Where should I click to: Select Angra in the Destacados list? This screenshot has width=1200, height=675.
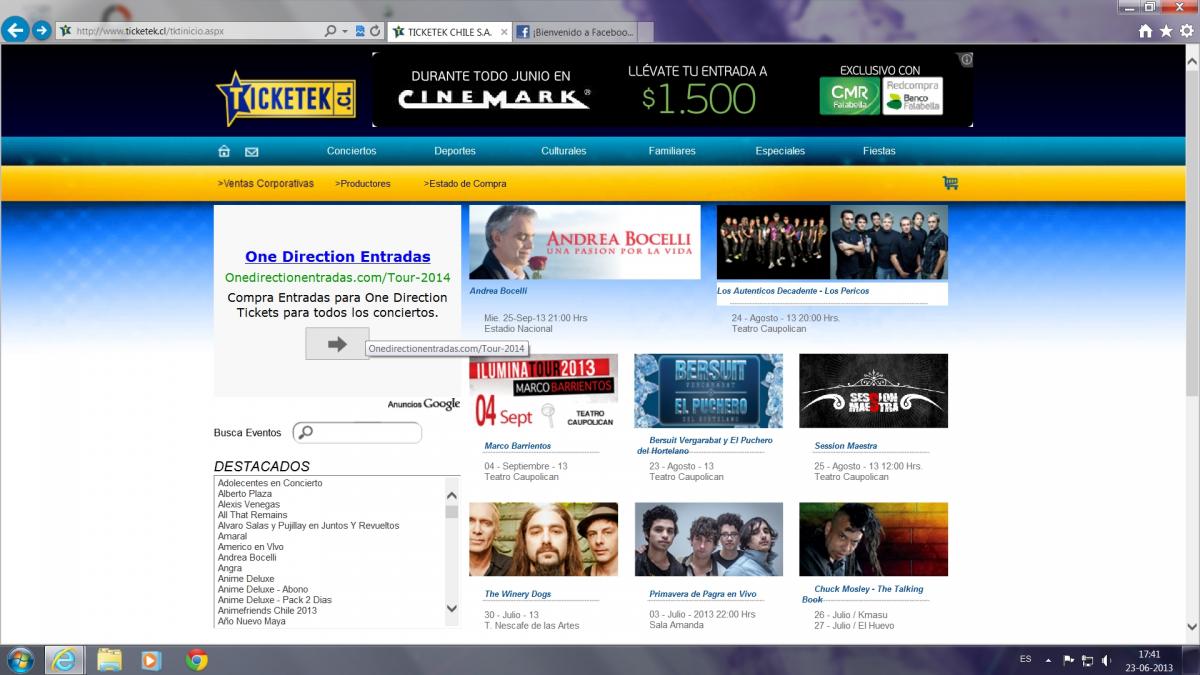pyautogui.click(x=232, y=568)
